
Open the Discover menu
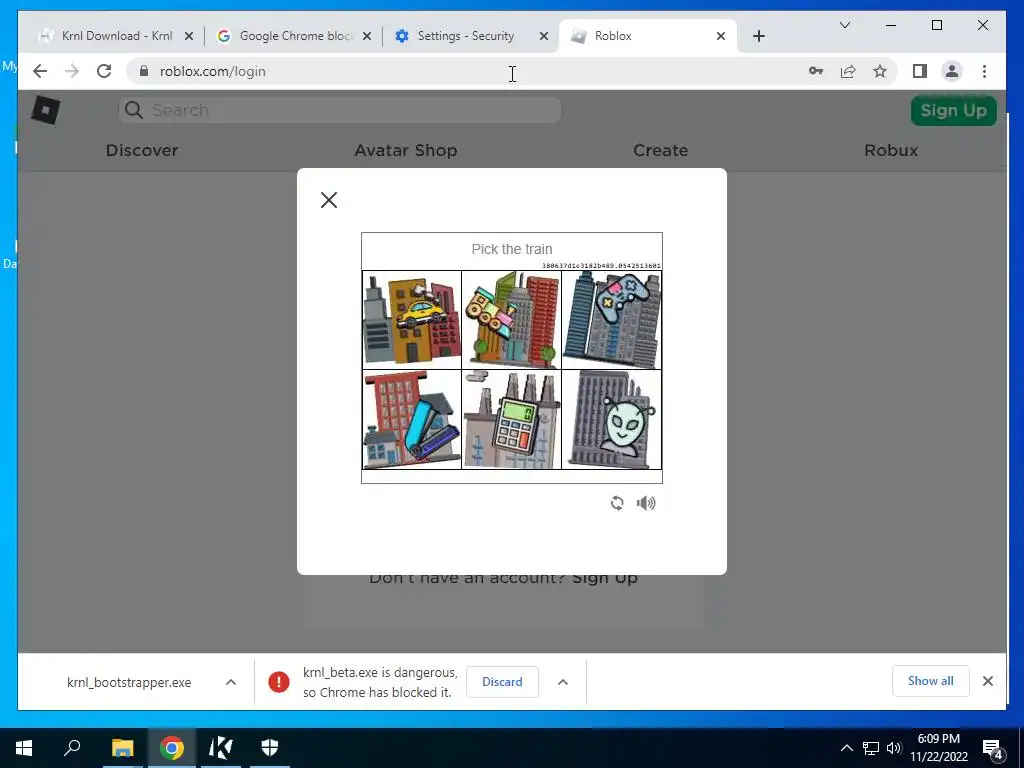(x=142, y=150)
